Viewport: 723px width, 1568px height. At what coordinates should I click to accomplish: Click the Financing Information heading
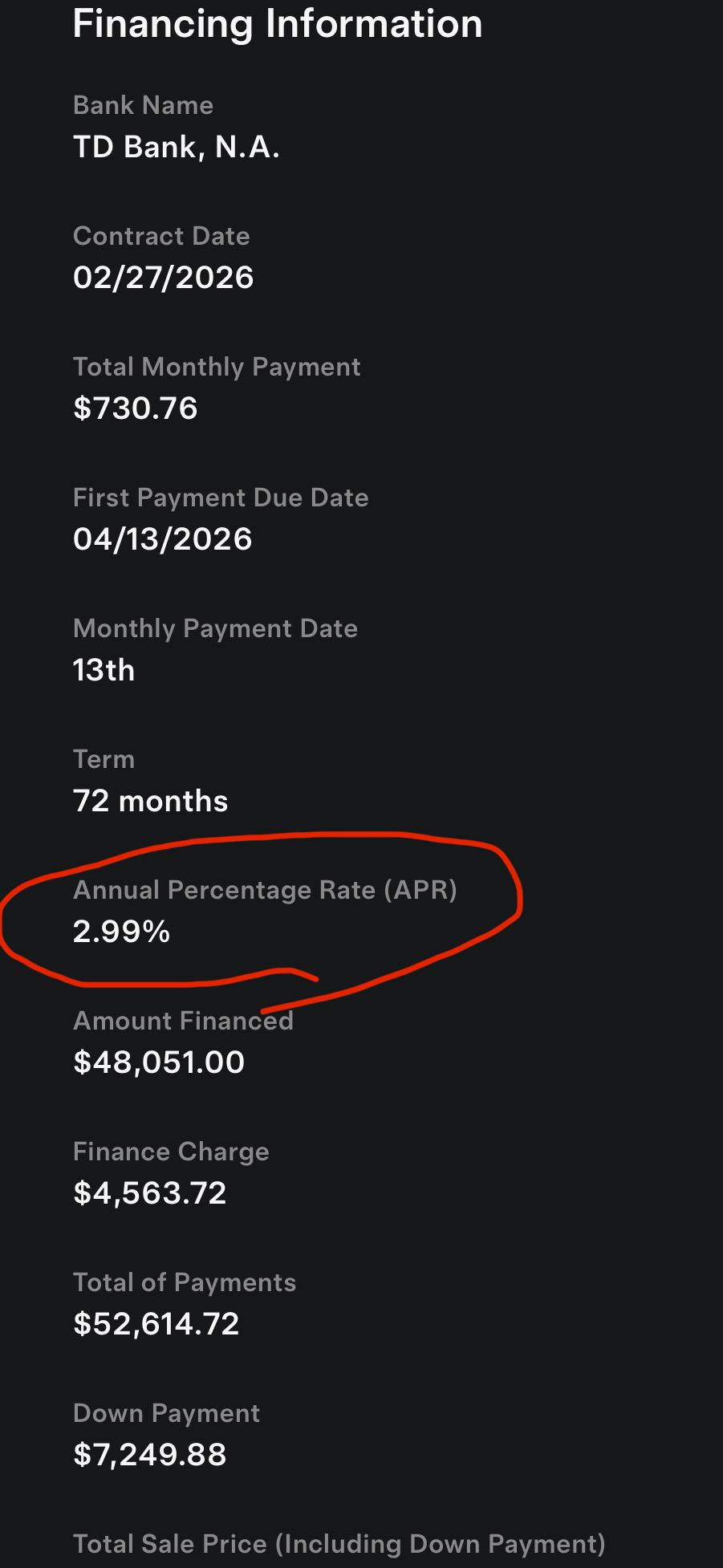pos(278,24)
